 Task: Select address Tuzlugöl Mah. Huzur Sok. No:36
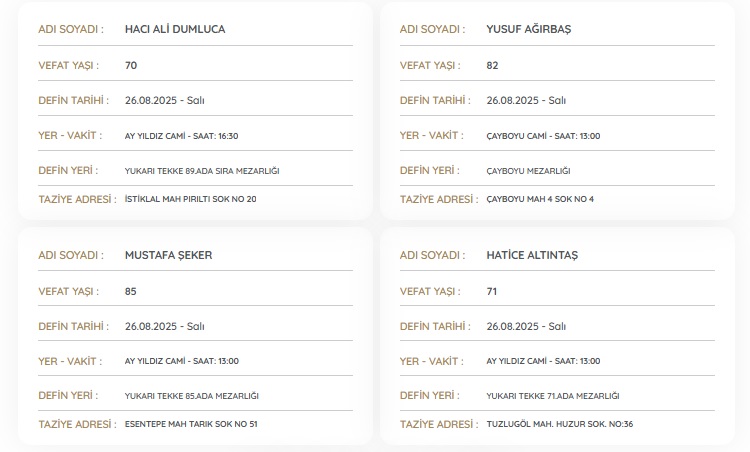[x=559, y=424]
